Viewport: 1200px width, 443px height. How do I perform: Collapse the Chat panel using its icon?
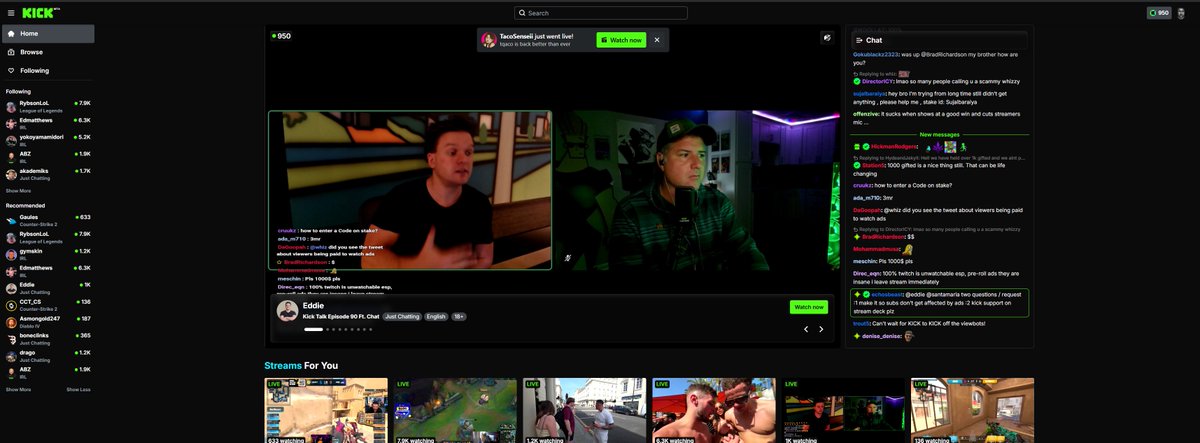click(859, 40)
